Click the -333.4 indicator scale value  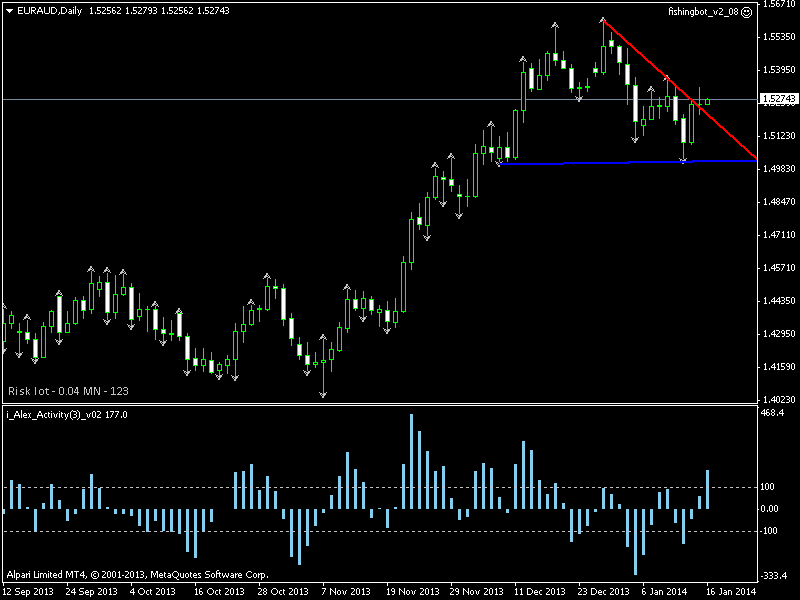pyautogui.click(x=773, y=576)
